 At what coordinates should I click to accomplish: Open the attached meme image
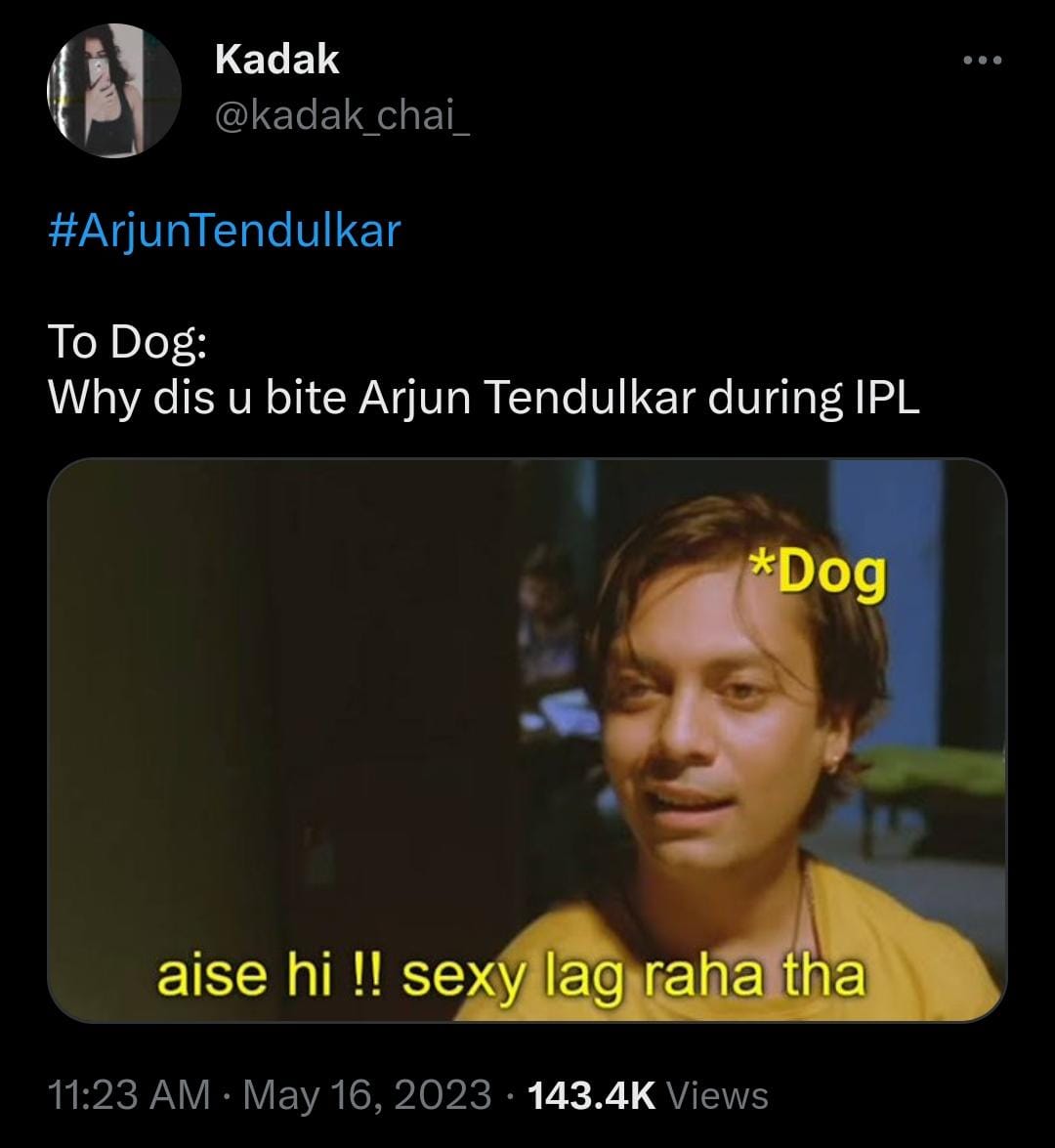(527, 740)
